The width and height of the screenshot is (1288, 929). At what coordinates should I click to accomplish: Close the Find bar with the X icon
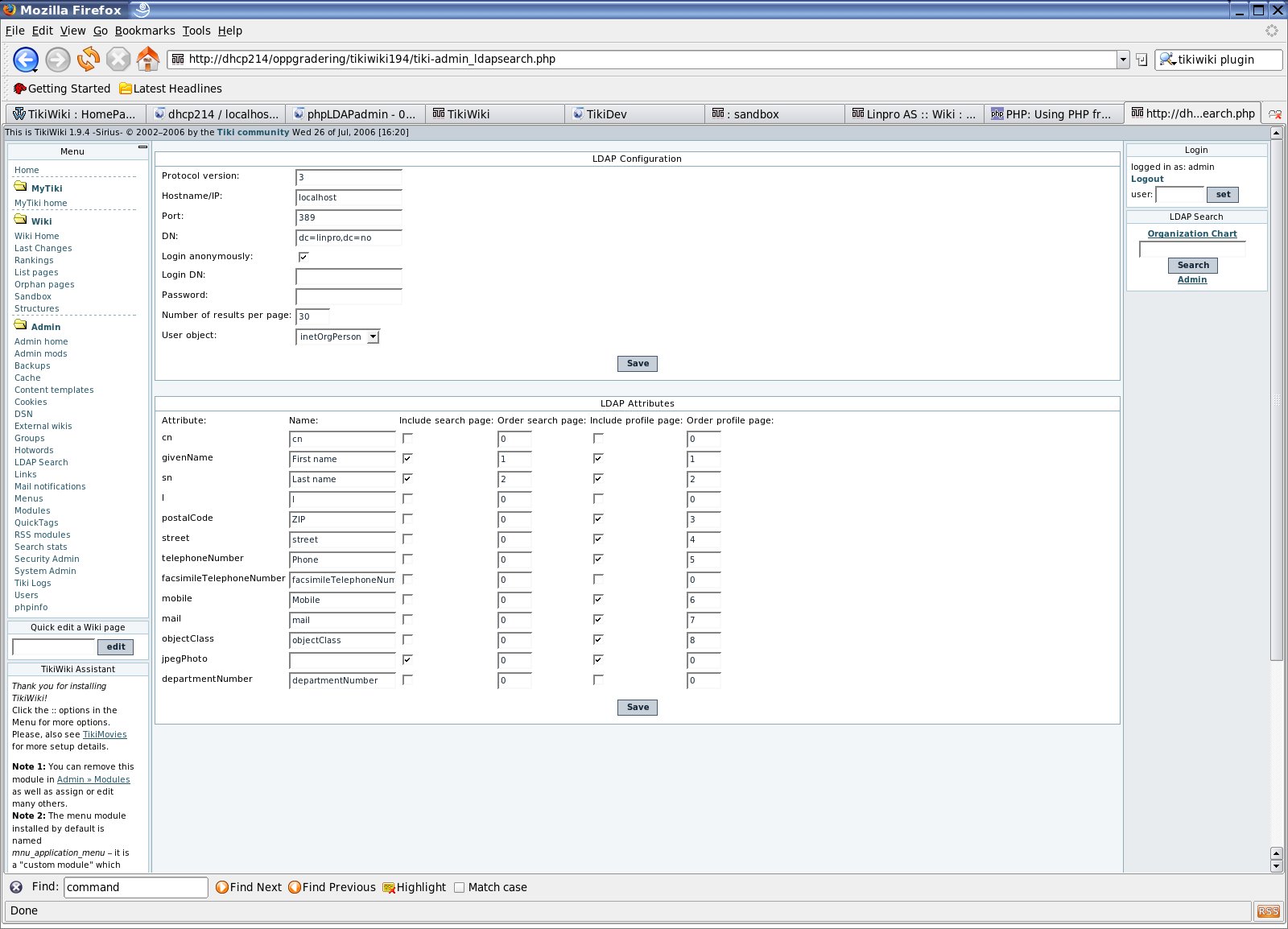16,887
